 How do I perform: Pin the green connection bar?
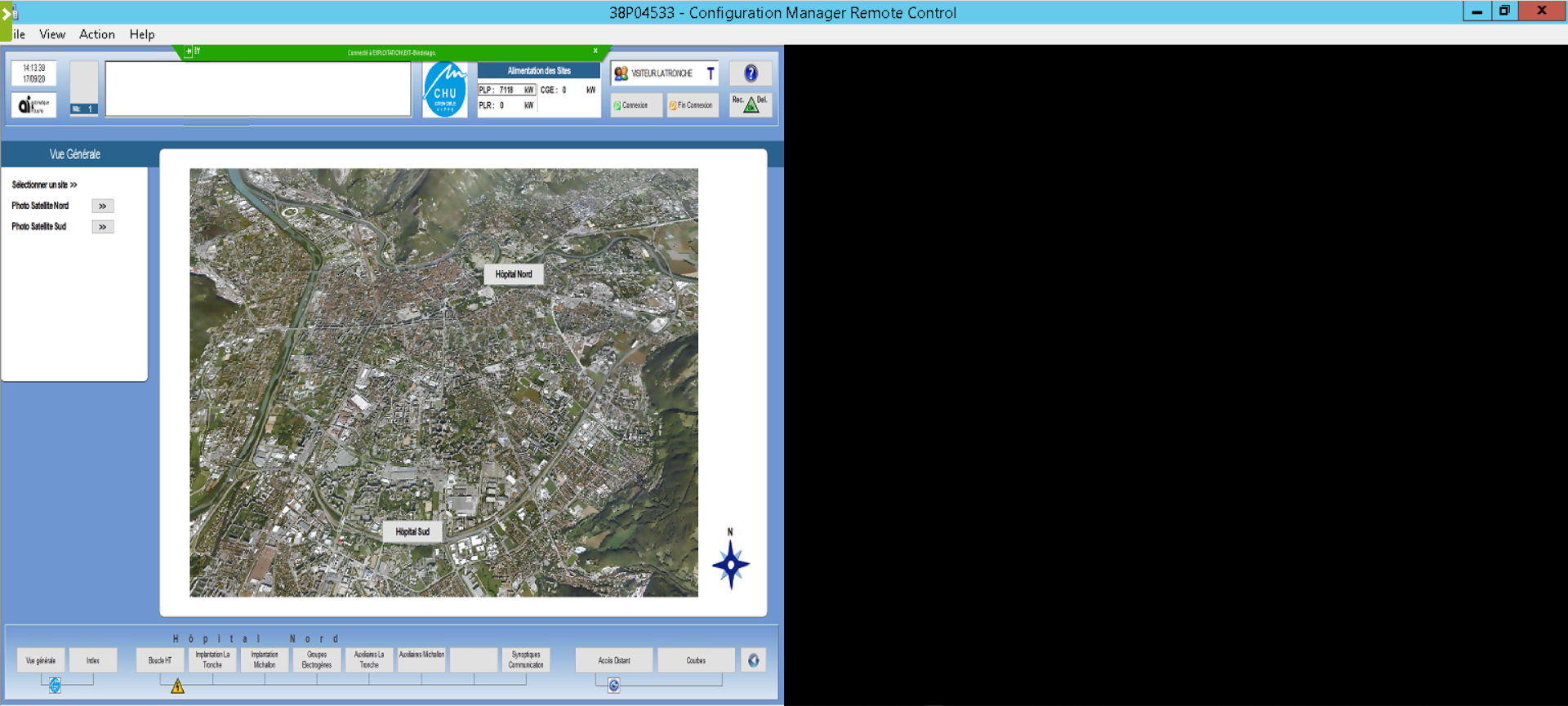(x=189, y=51)
